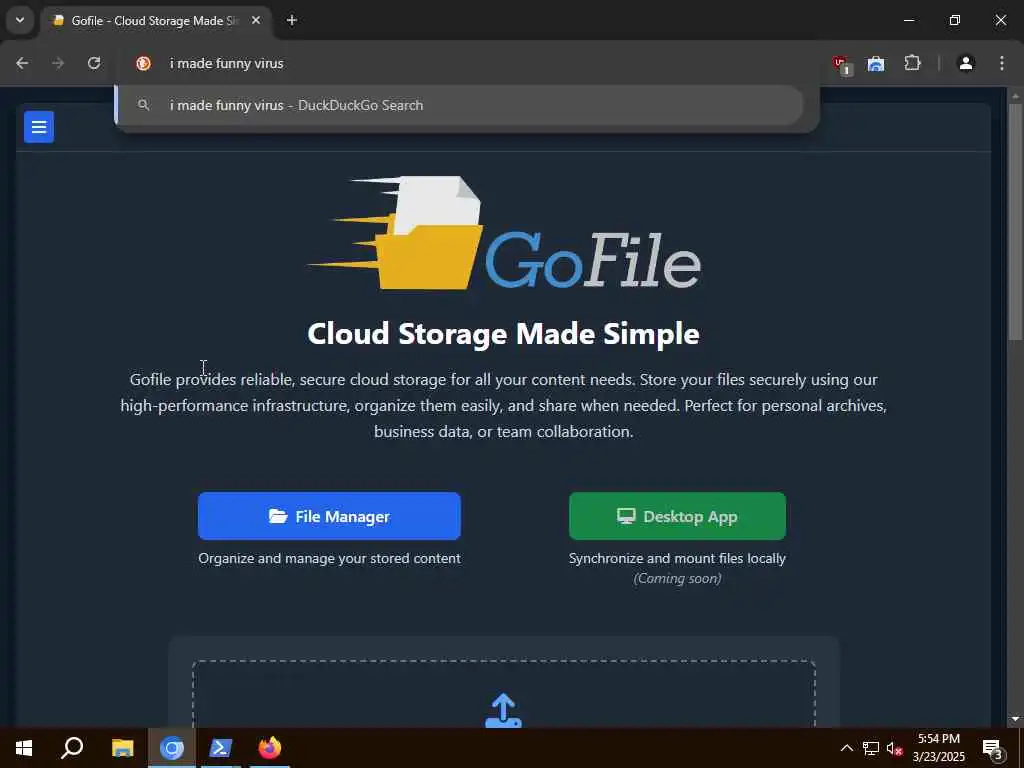Click the muted volume tray icon
The width and height of the screenshot is (1024, 768).
click(894, 748)
